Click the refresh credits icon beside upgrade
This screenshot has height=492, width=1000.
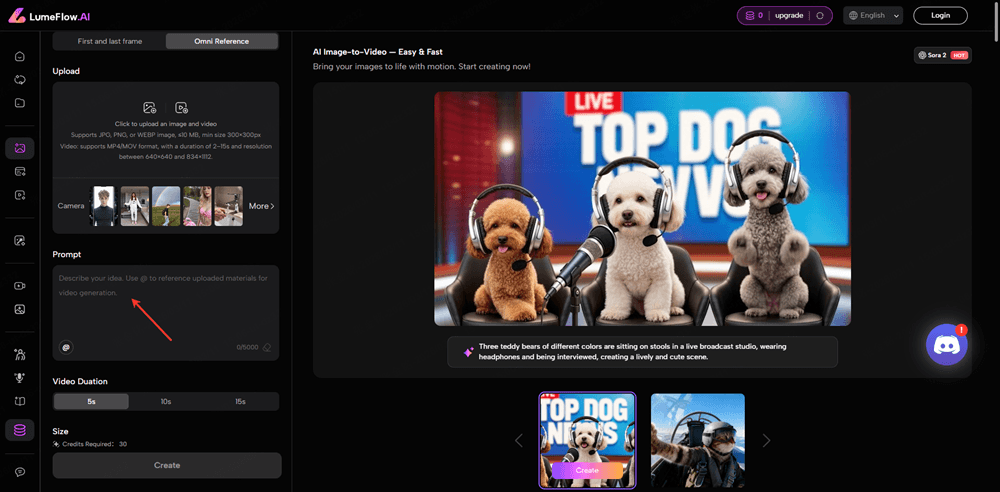820,16
